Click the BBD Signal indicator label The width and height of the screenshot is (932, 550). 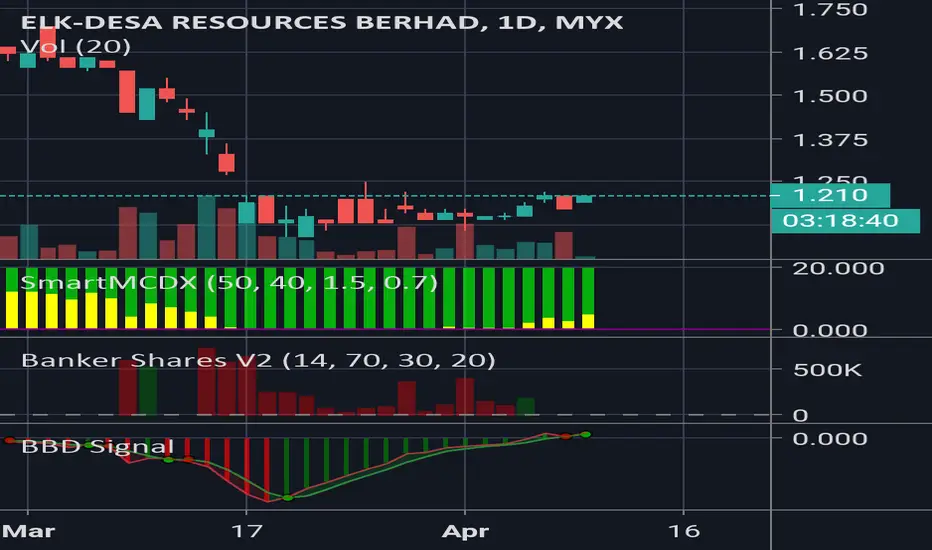[x=97, y=447]
